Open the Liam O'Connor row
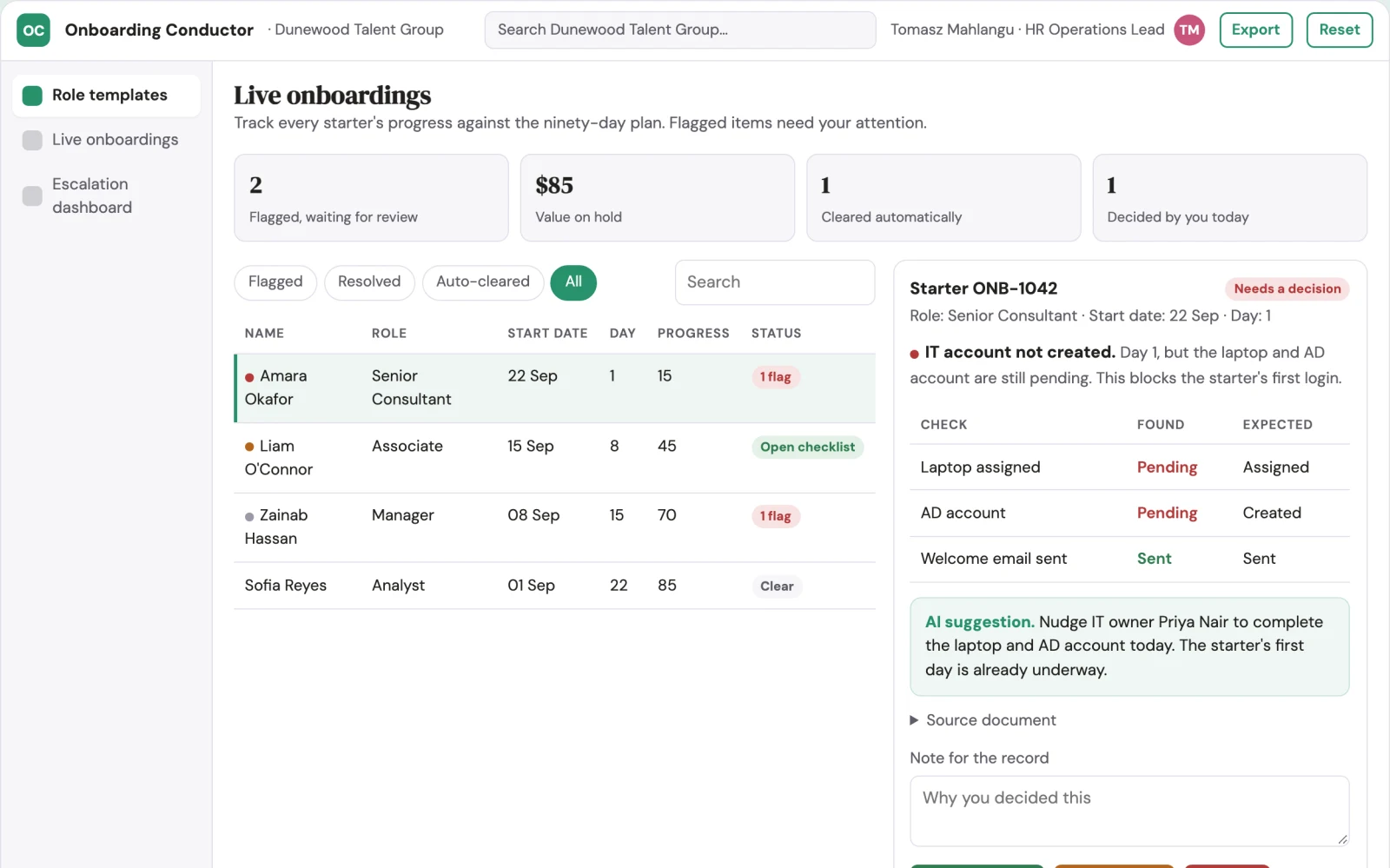 (x=554, y=458)
